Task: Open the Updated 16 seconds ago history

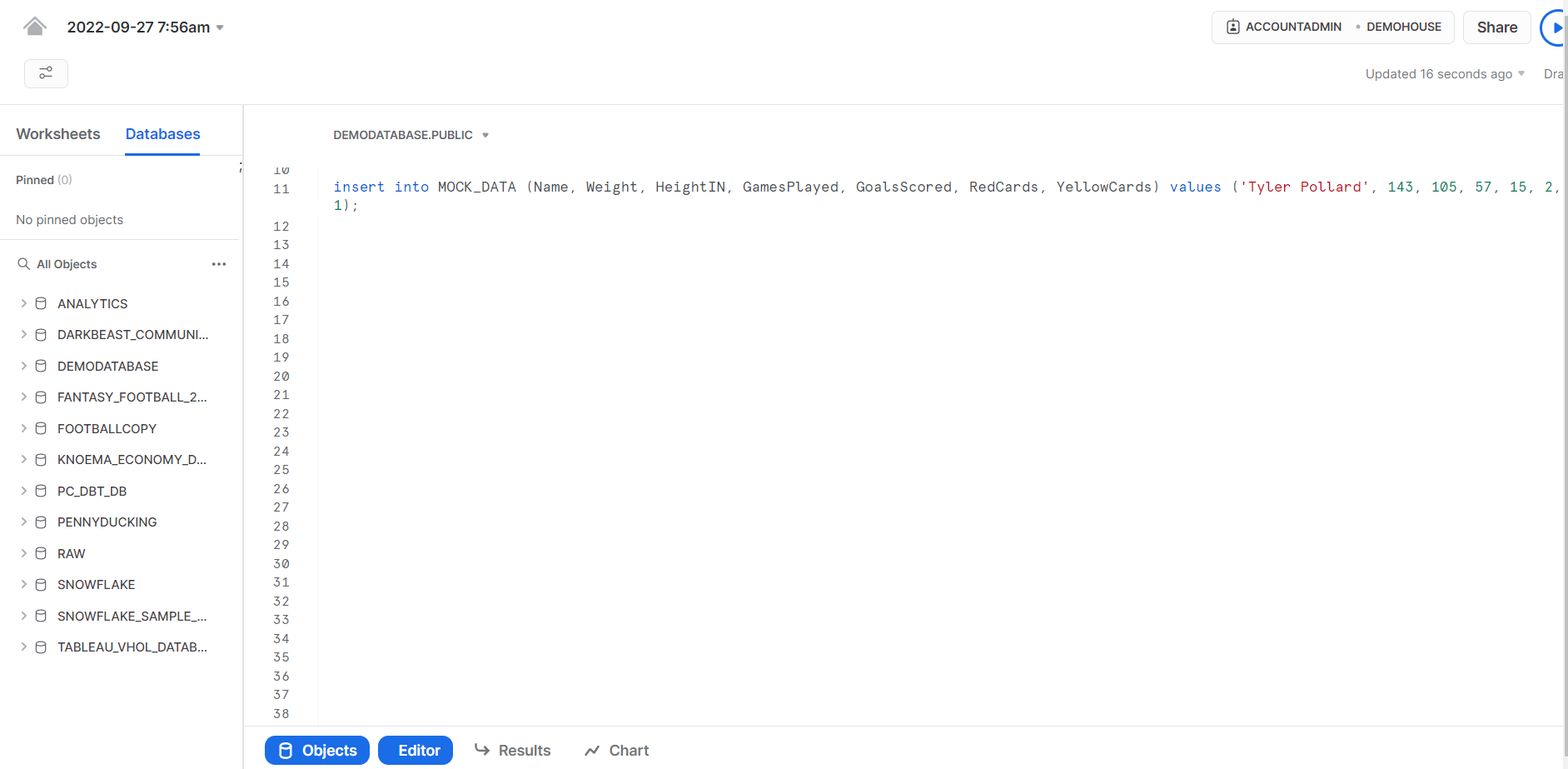Action: (x=1444, y=73)
